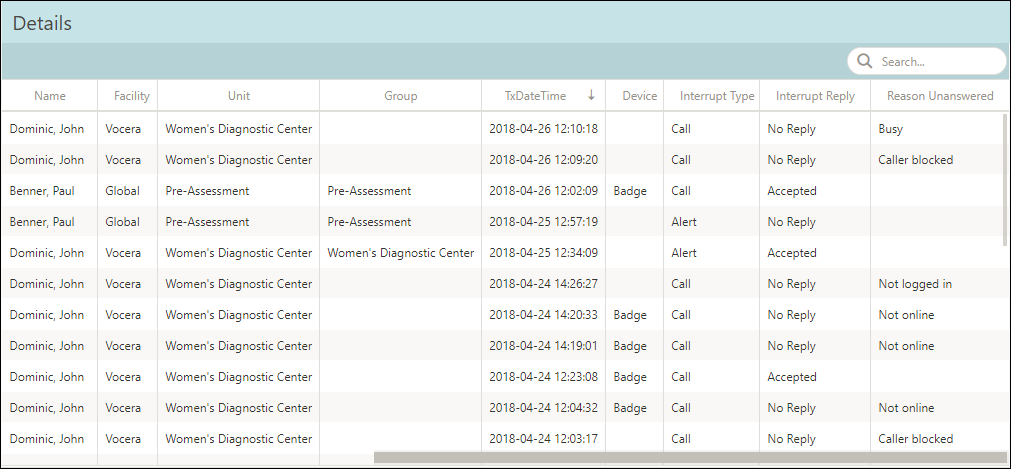Click the vertical scrollbar thumb
Viewport: 1011px width, 469px height.
coord(1006,179)
